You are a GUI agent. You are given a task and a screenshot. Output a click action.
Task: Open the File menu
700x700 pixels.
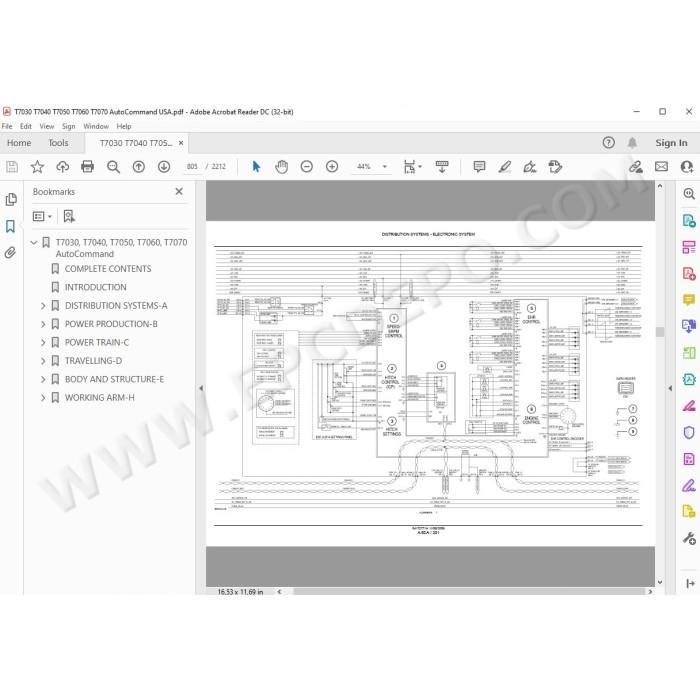point(7,126)
